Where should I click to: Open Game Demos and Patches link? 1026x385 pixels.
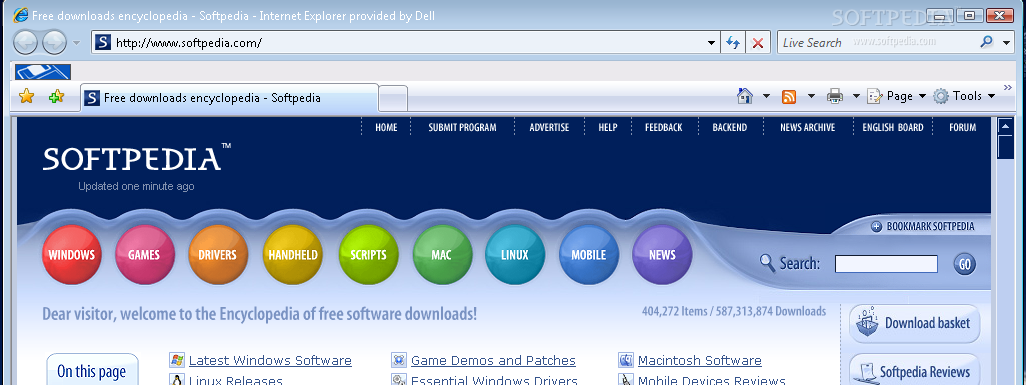(493, 360)
